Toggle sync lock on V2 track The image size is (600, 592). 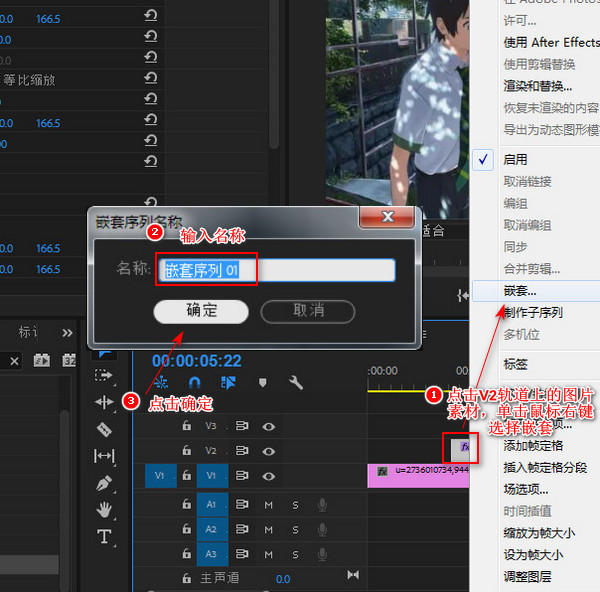click(242, 451)
